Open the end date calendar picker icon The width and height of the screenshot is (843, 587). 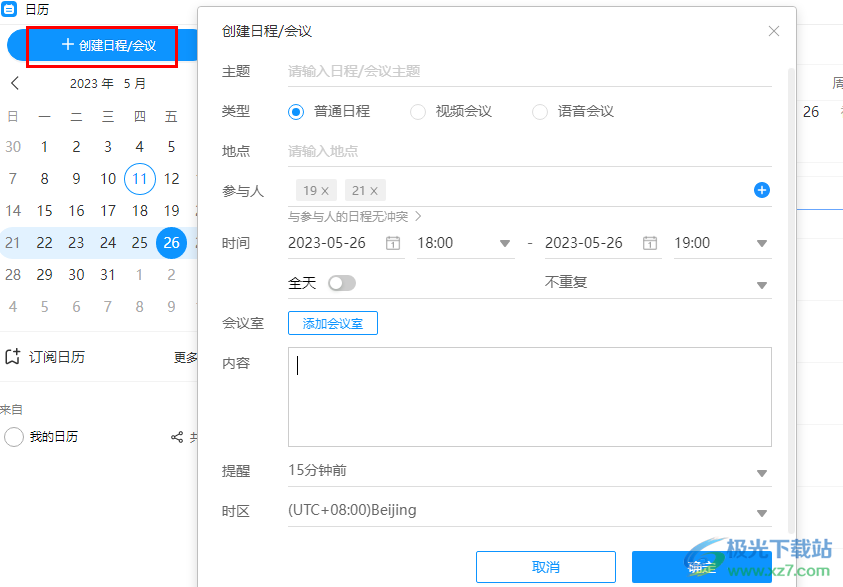click(x=650, y=243)
